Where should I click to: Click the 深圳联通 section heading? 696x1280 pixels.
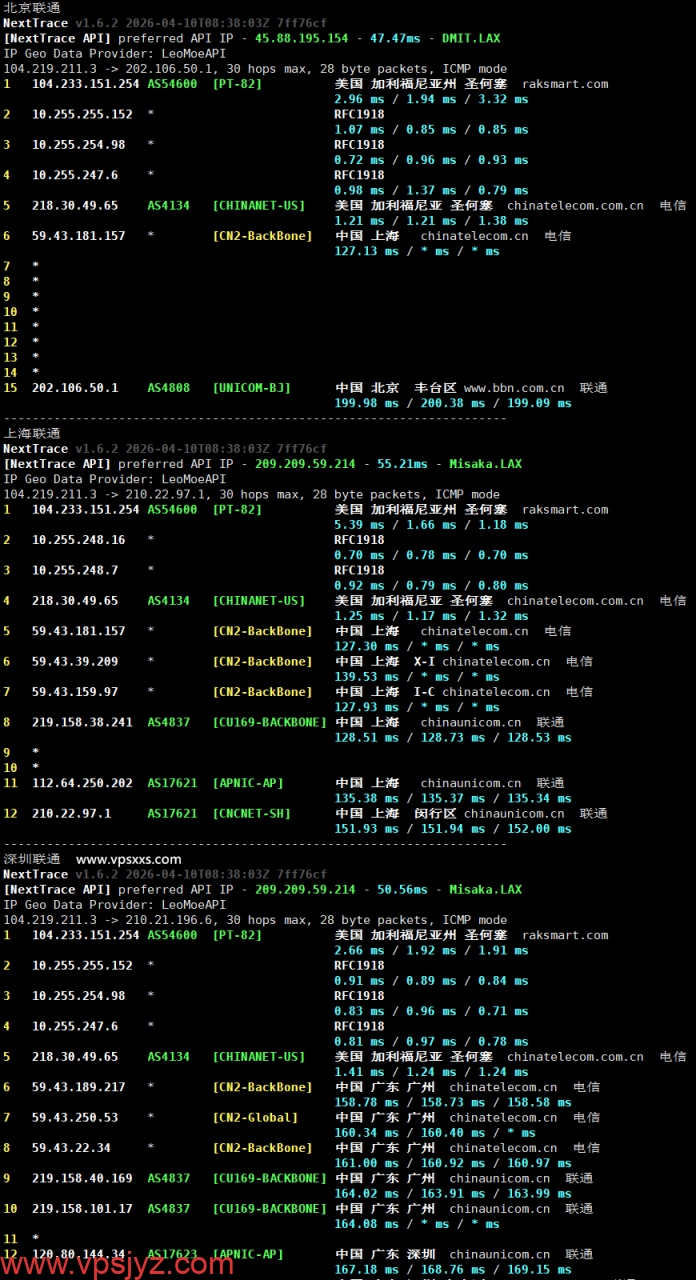tap(32, 859)
